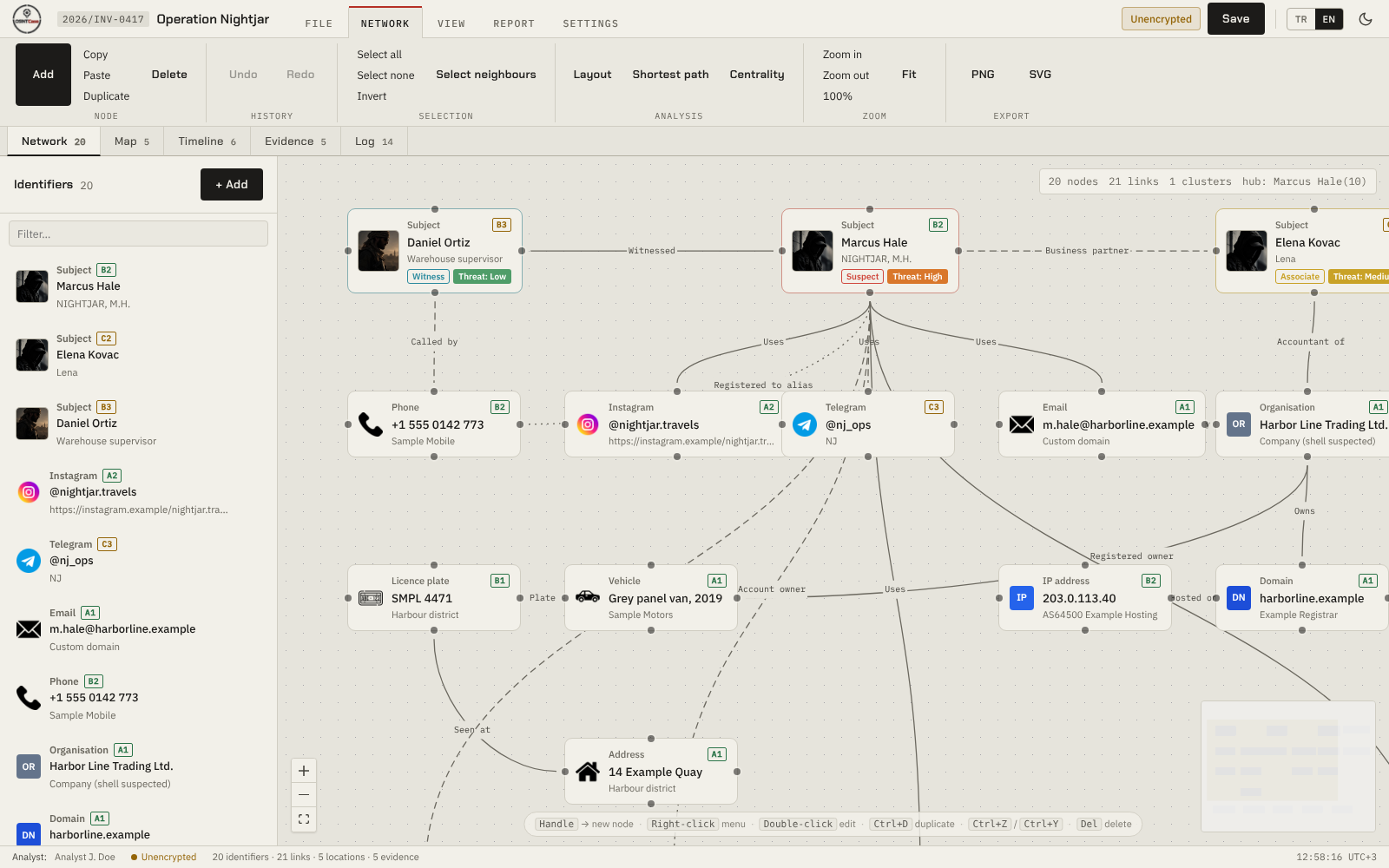Open the REPORT ribbon tab
This screenshot has height=868, width=1389.
point(514,23)
